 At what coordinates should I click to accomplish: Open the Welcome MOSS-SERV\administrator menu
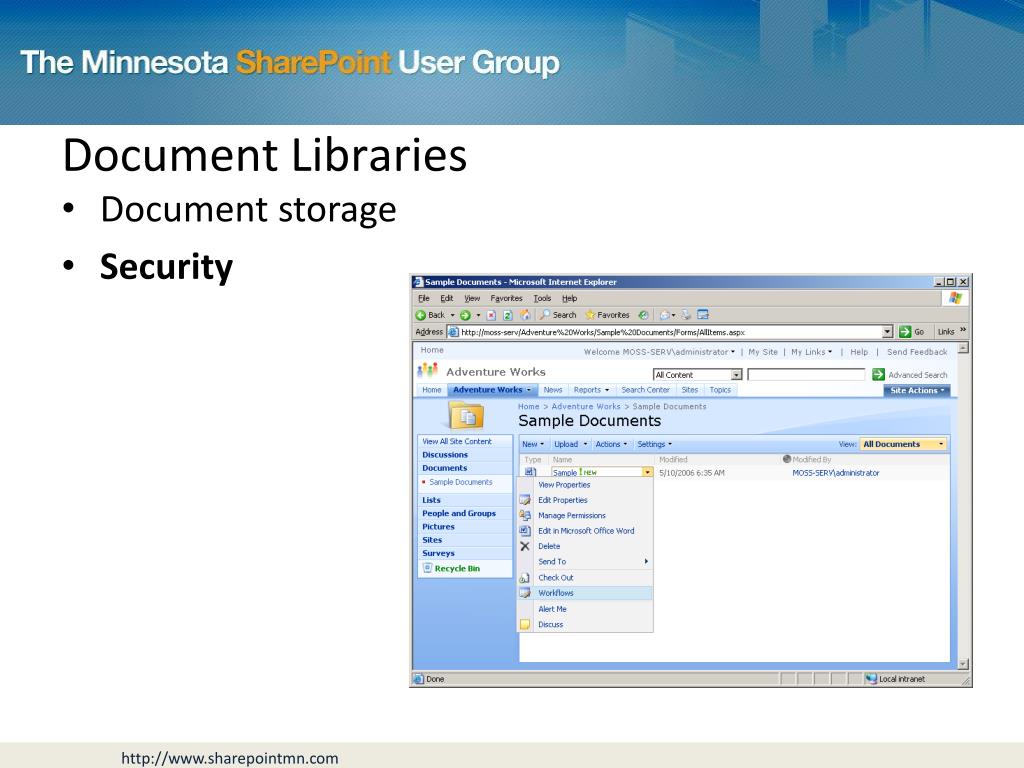[659, 351]
